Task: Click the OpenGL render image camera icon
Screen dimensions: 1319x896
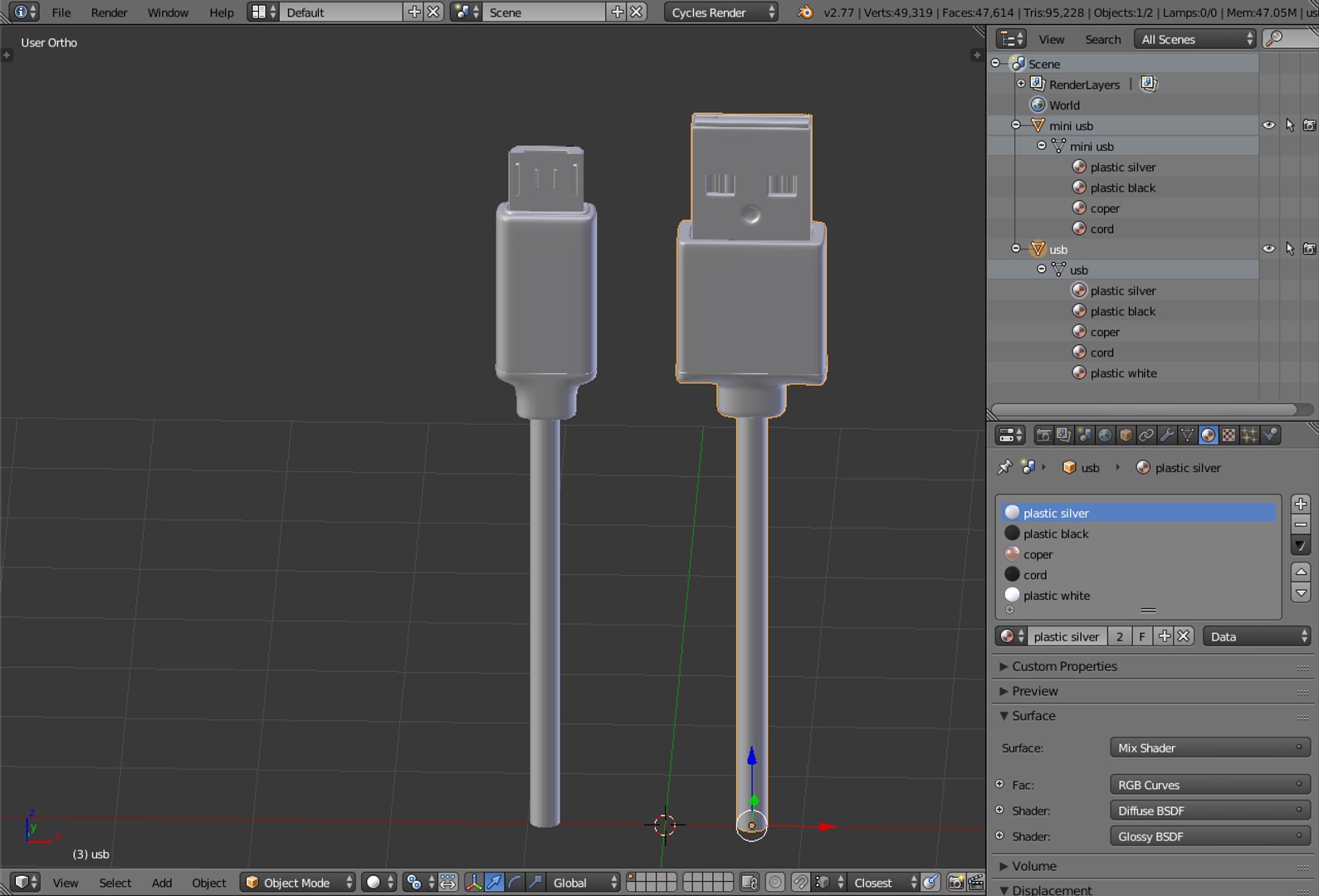Action: click(x=956, y=882)
